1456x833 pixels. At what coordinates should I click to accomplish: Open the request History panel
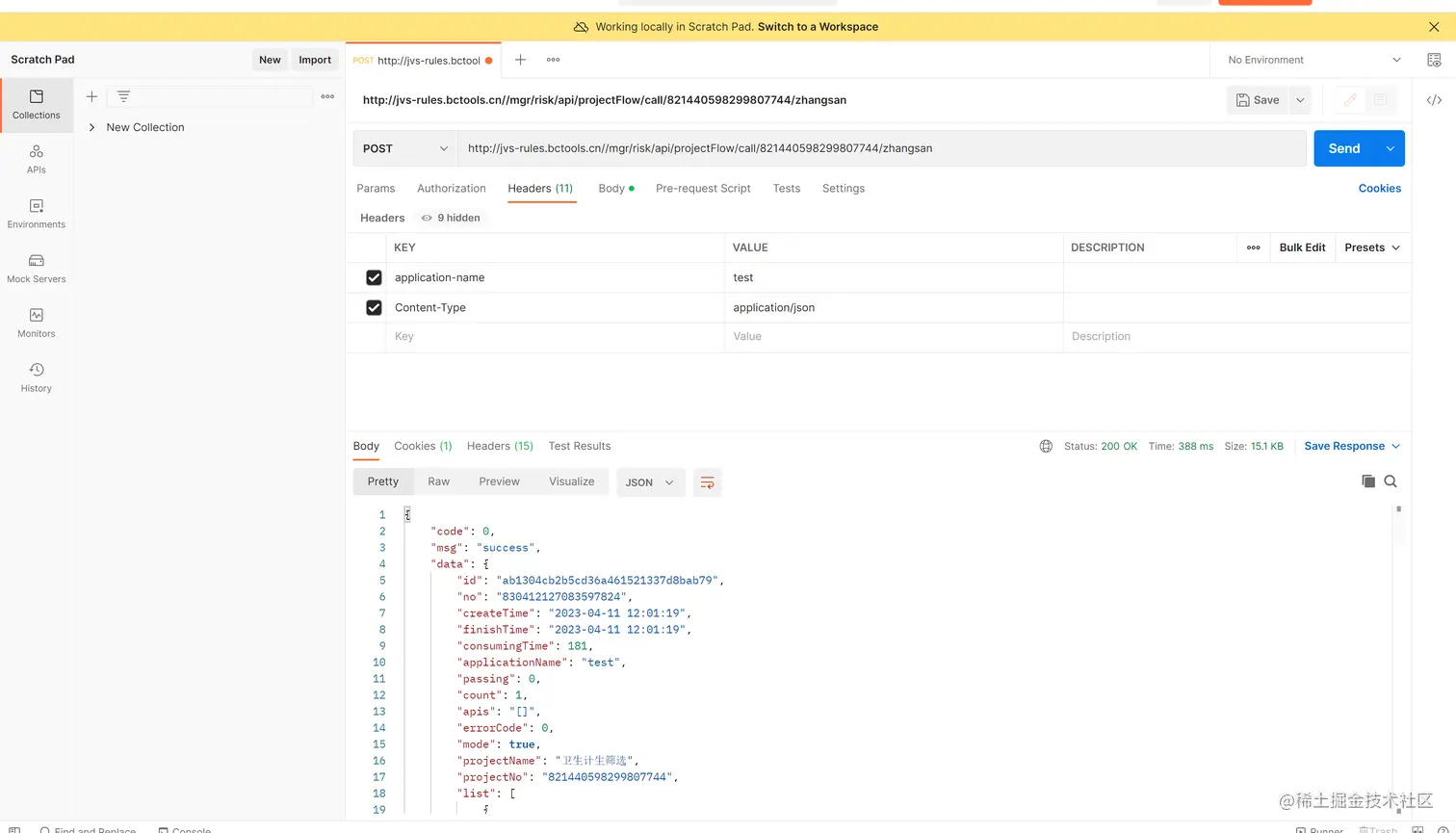tap(37, 377)
